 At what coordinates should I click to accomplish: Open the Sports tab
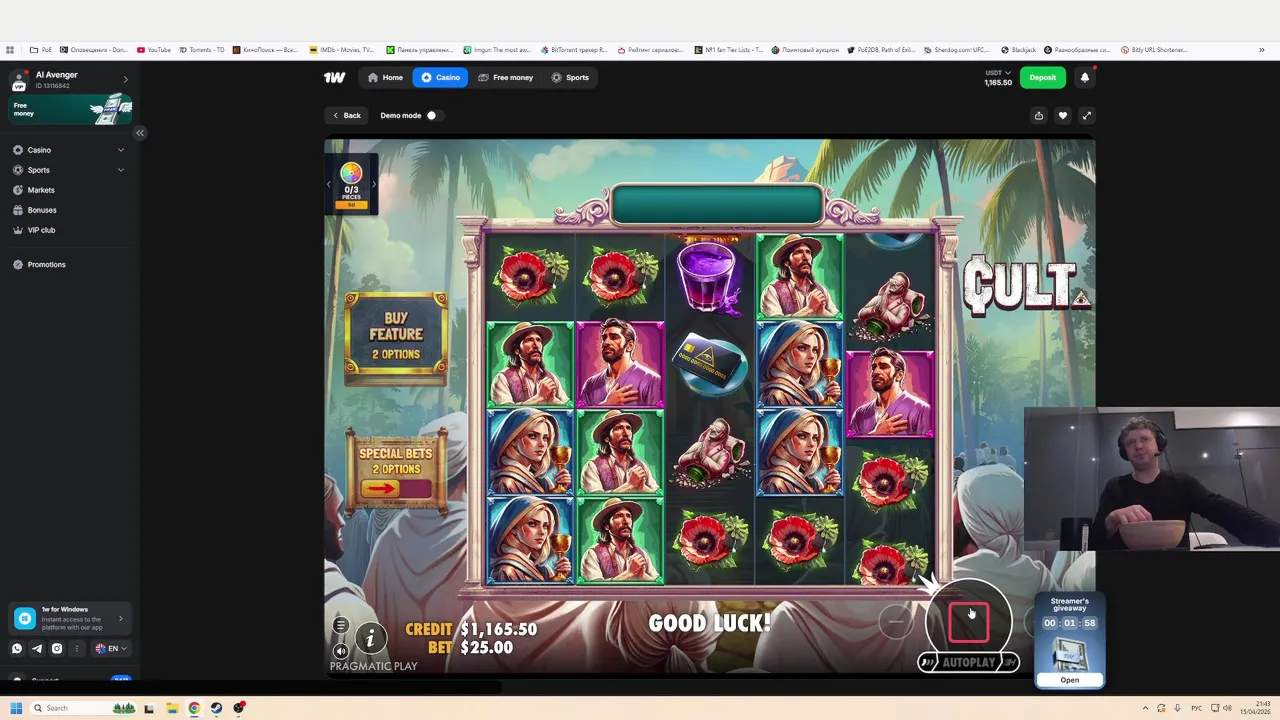[570, 77]
